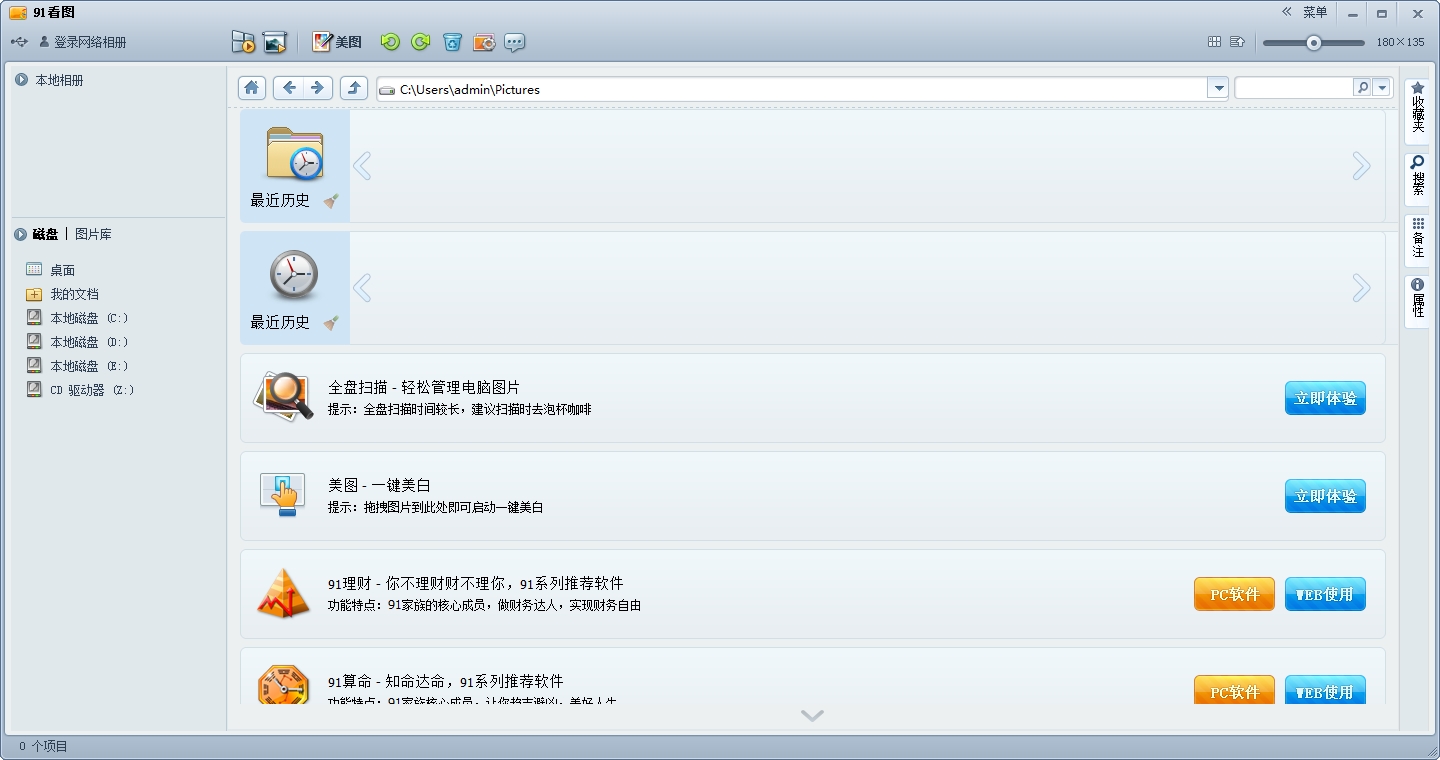1440x760 pixels.
Task: Navigate up one folder level
Action: click(x=354, y=88)
